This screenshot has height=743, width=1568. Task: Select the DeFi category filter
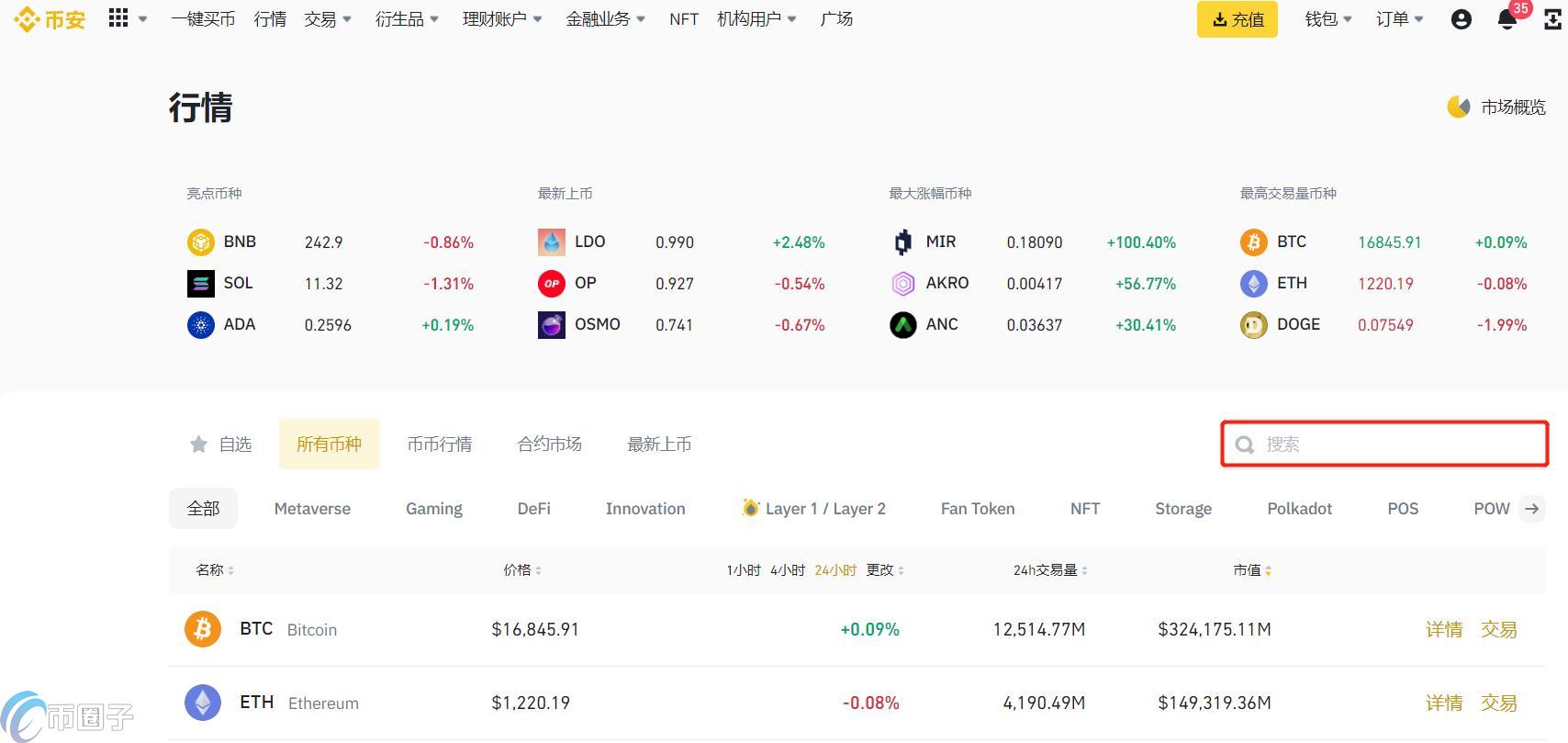[x=533, y=509]
